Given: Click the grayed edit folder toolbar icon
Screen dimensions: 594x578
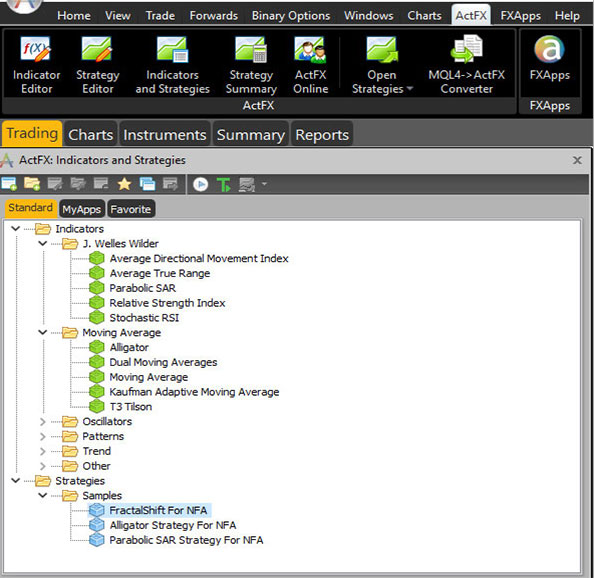Looking at the screenshot, I should [78, 184].
